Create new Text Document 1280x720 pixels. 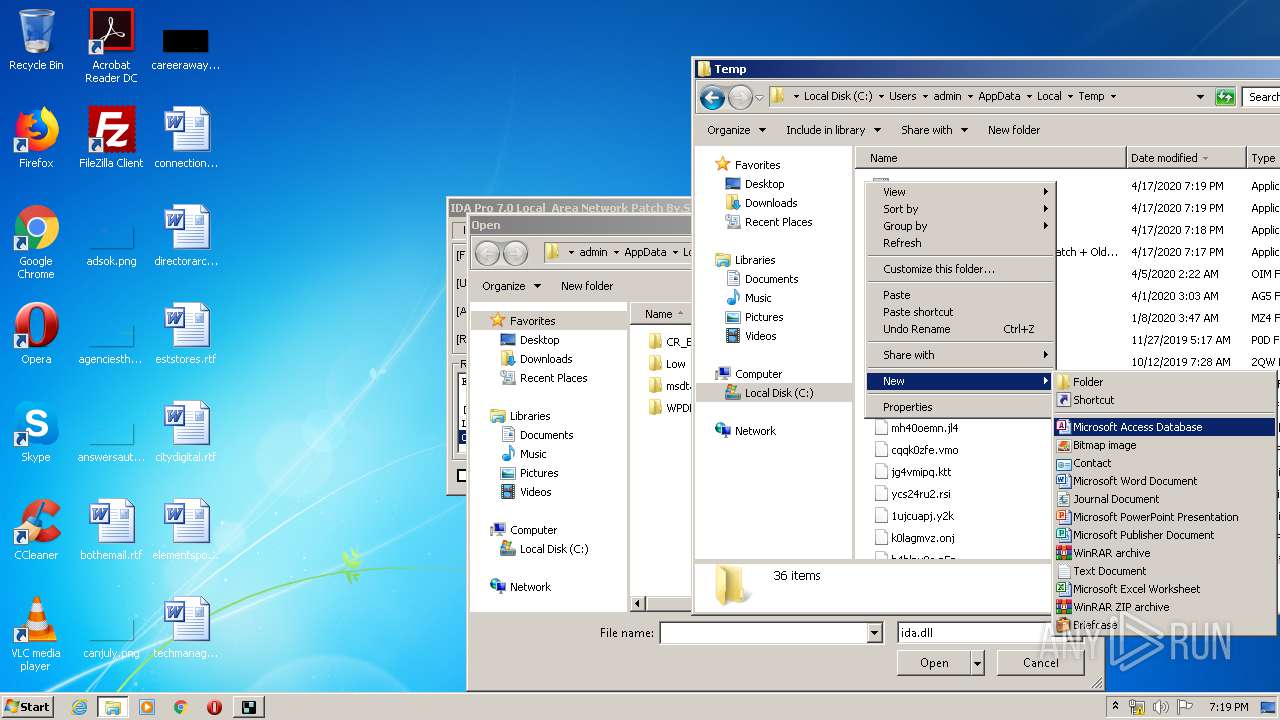(1165, 571)
